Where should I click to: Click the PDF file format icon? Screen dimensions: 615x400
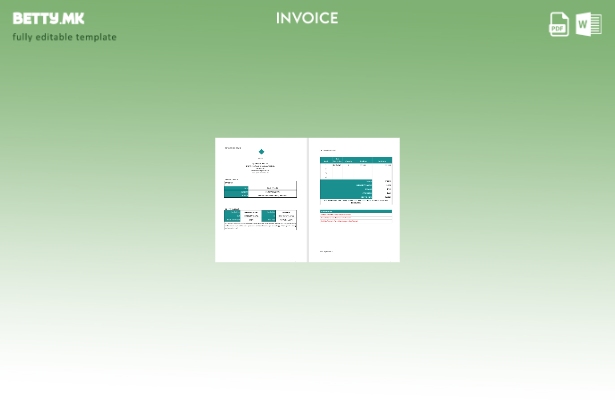559,24
